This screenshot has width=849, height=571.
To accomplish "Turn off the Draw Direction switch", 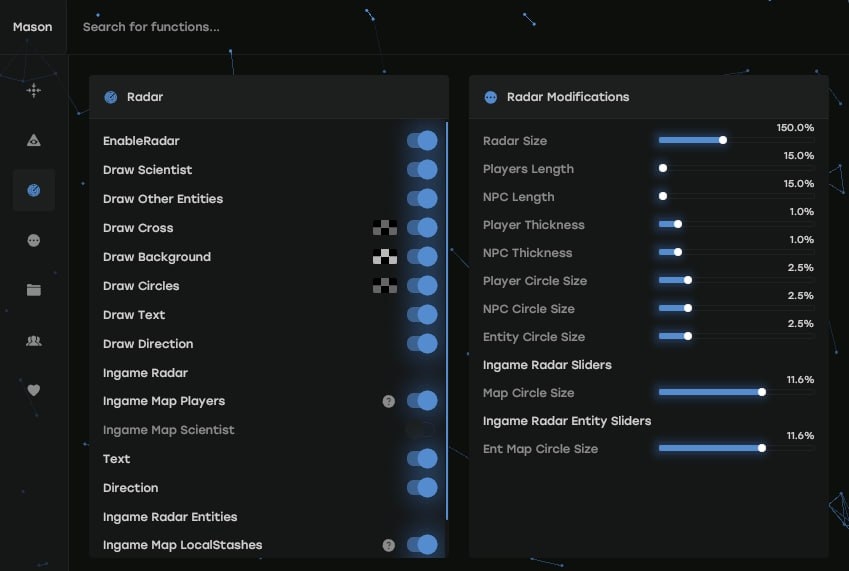I will [x=422, y=344].
